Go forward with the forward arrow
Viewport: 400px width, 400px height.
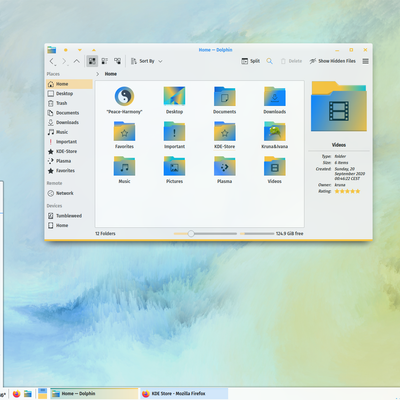(x=64, y=61)
